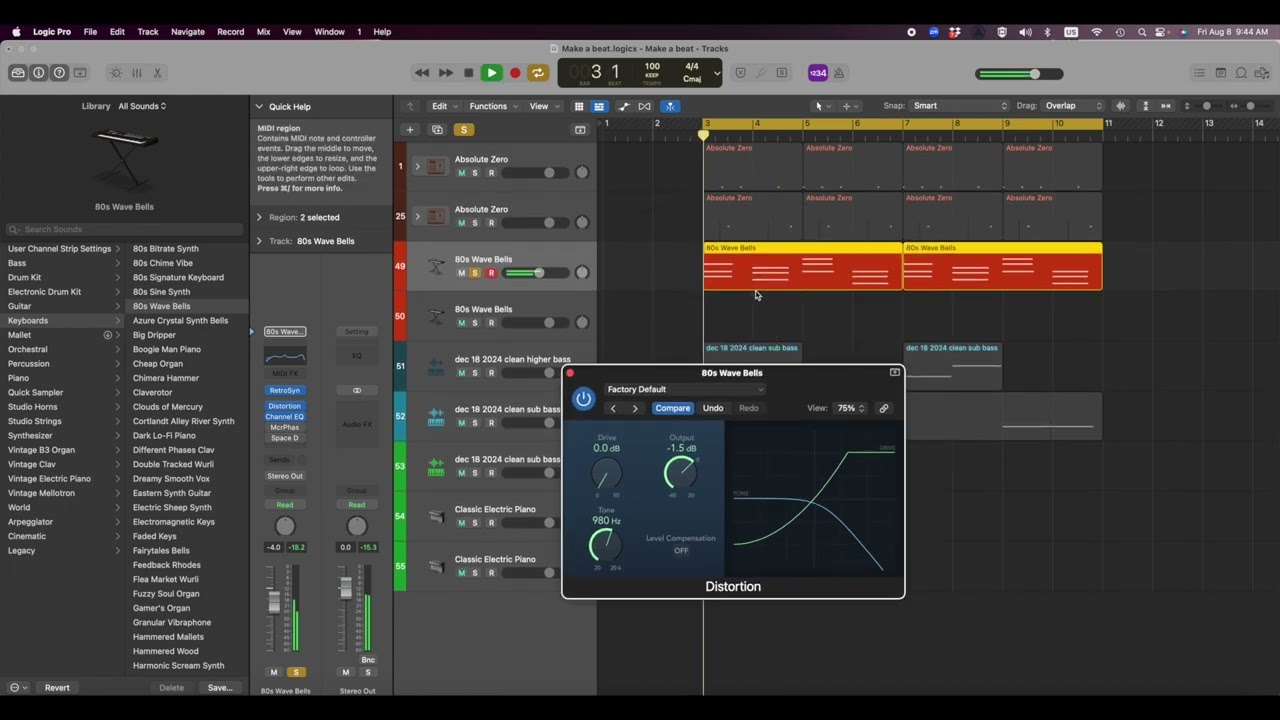Viewport: 1280px width, 720px height.
Task: Open the Window menu
Action: click(329, 32)
